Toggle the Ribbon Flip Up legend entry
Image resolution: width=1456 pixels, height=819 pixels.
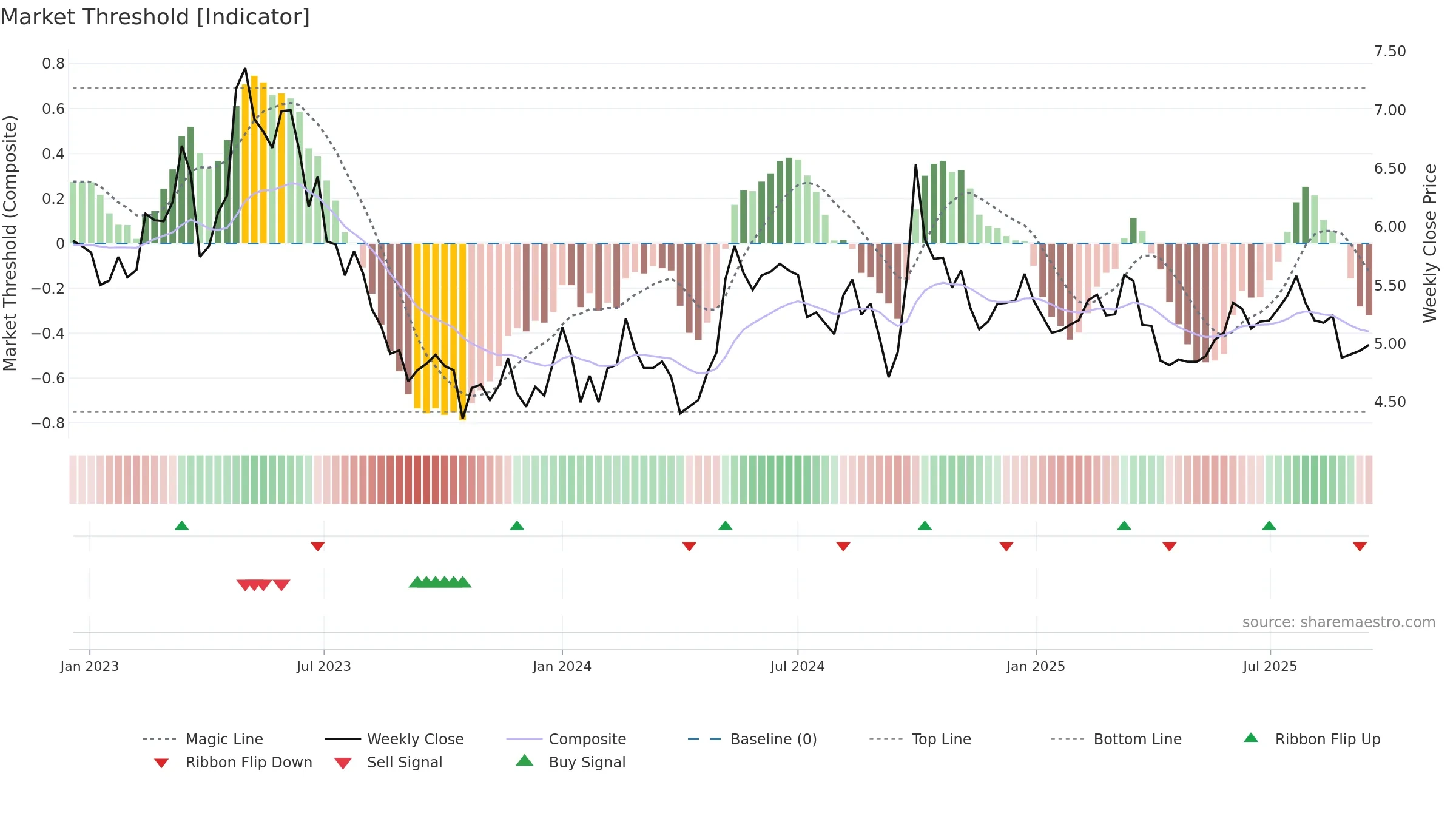(x=1312, y=739)
